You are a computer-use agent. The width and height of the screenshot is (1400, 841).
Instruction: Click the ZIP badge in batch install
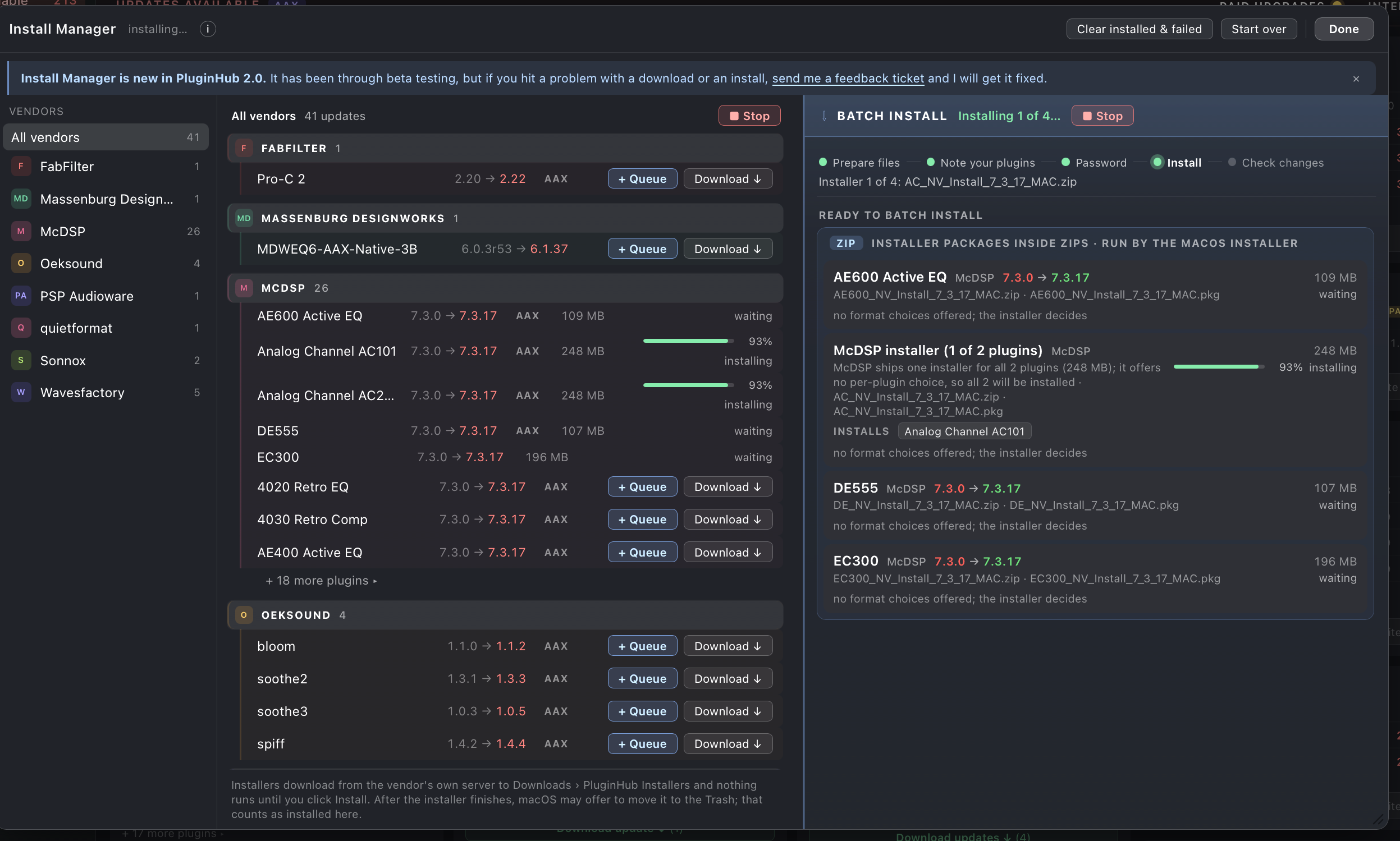coord(846,243)
